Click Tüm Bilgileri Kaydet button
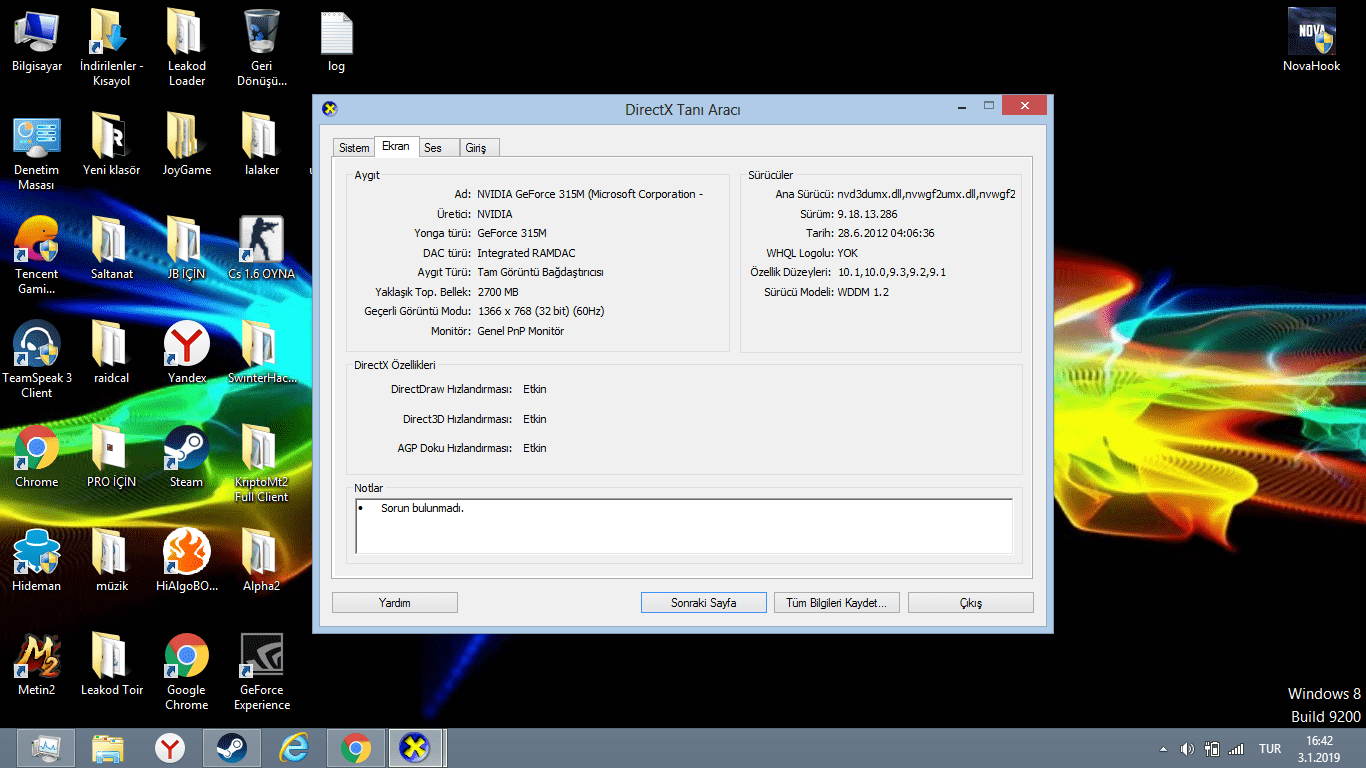 837,603
